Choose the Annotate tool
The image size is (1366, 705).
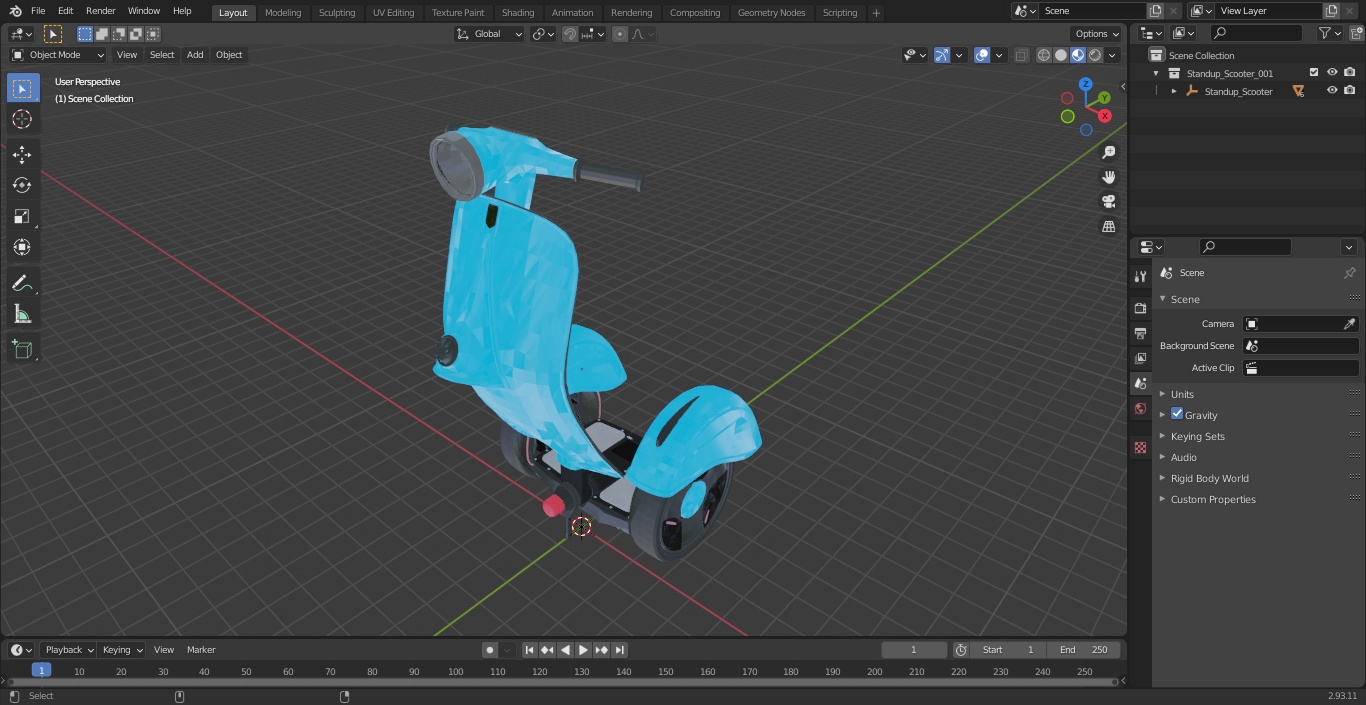(22, 284)
